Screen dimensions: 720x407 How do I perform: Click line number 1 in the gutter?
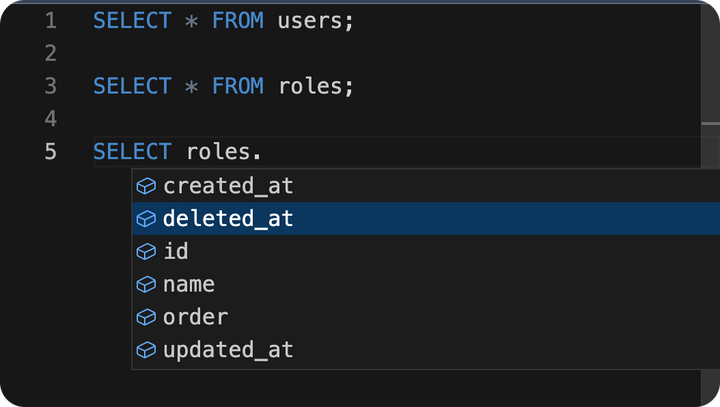51,20
